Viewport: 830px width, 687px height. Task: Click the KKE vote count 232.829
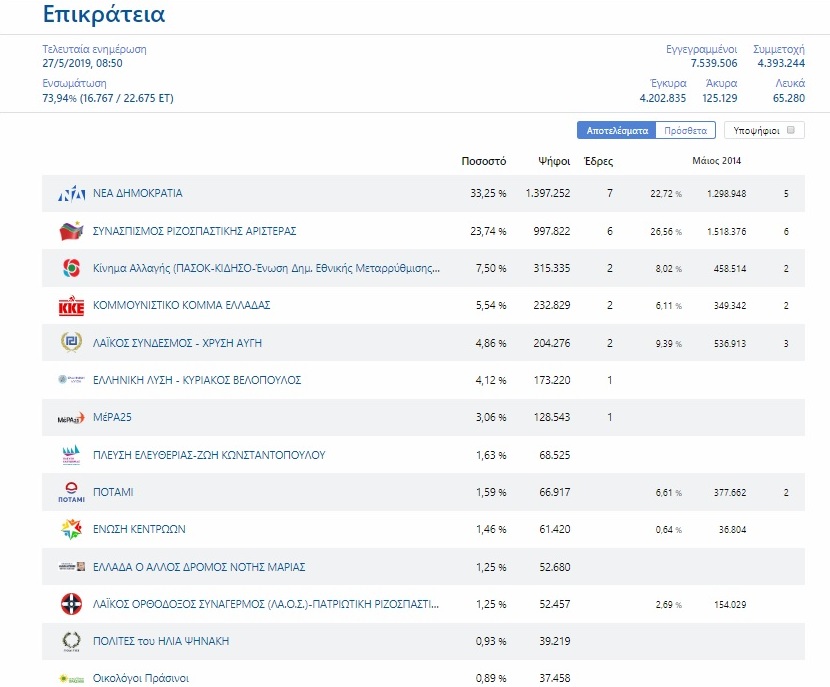tap(552, 305)
